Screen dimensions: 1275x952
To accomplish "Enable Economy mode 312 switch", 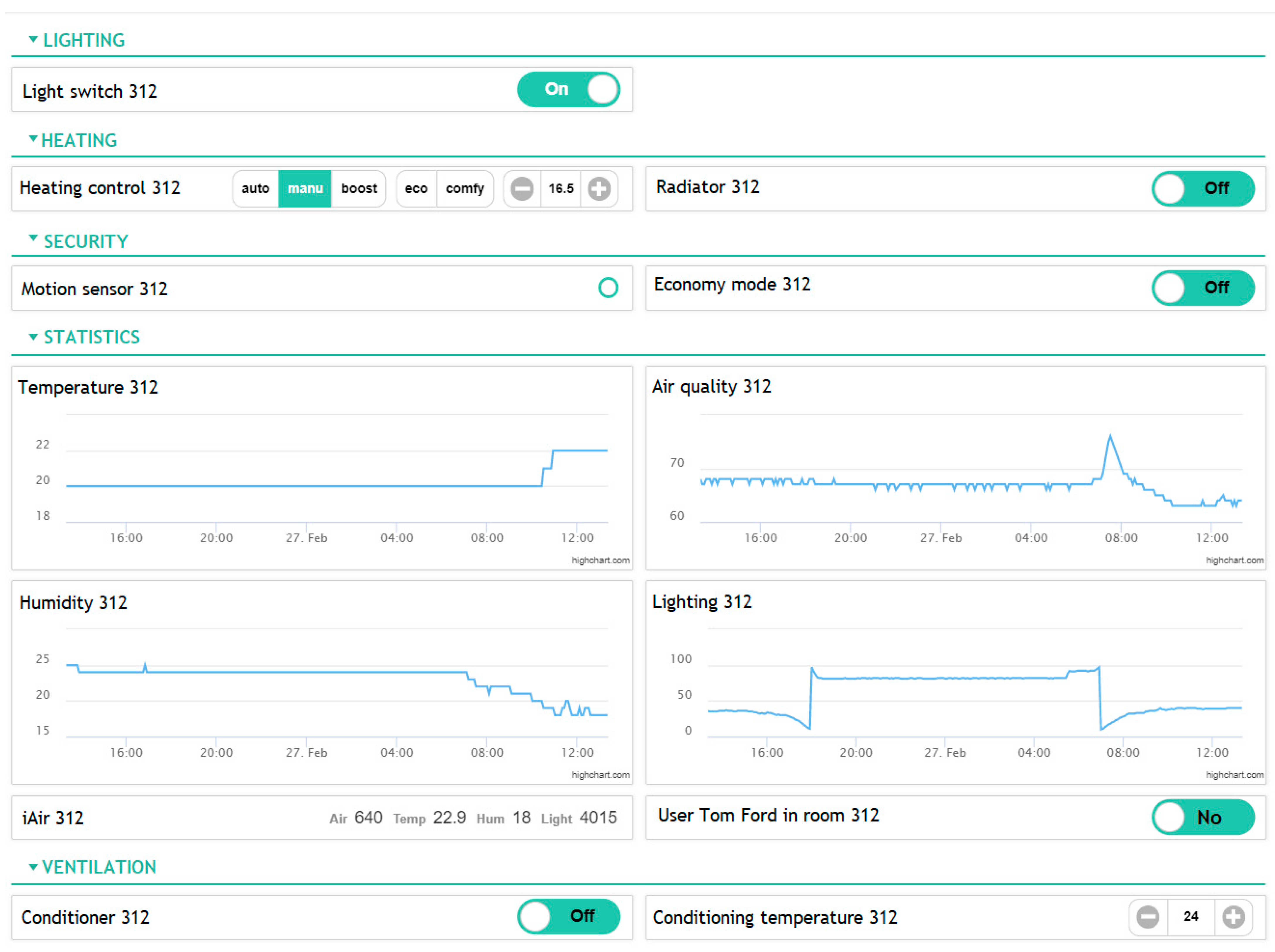I will pyautogui.click(x=1202, y=287).
